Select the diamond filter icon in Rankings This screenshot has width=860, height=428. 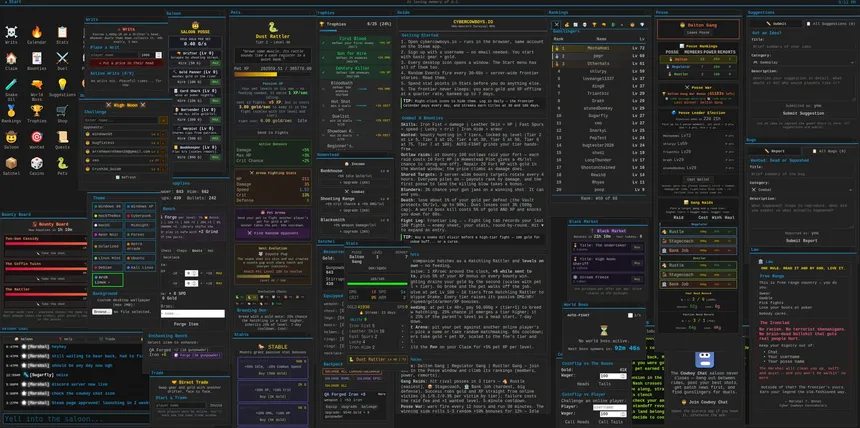641,25
